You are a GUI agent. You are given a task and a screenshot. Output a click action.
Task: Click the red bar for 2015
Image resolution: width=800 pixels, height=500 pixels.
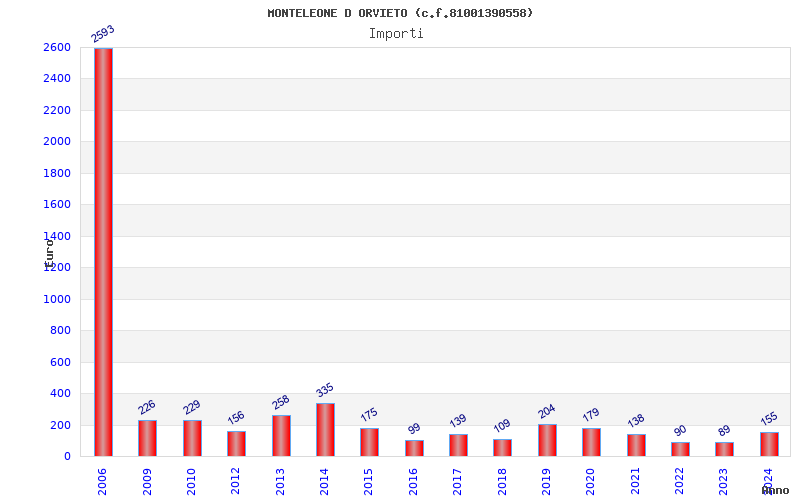[x=369, y=442]
